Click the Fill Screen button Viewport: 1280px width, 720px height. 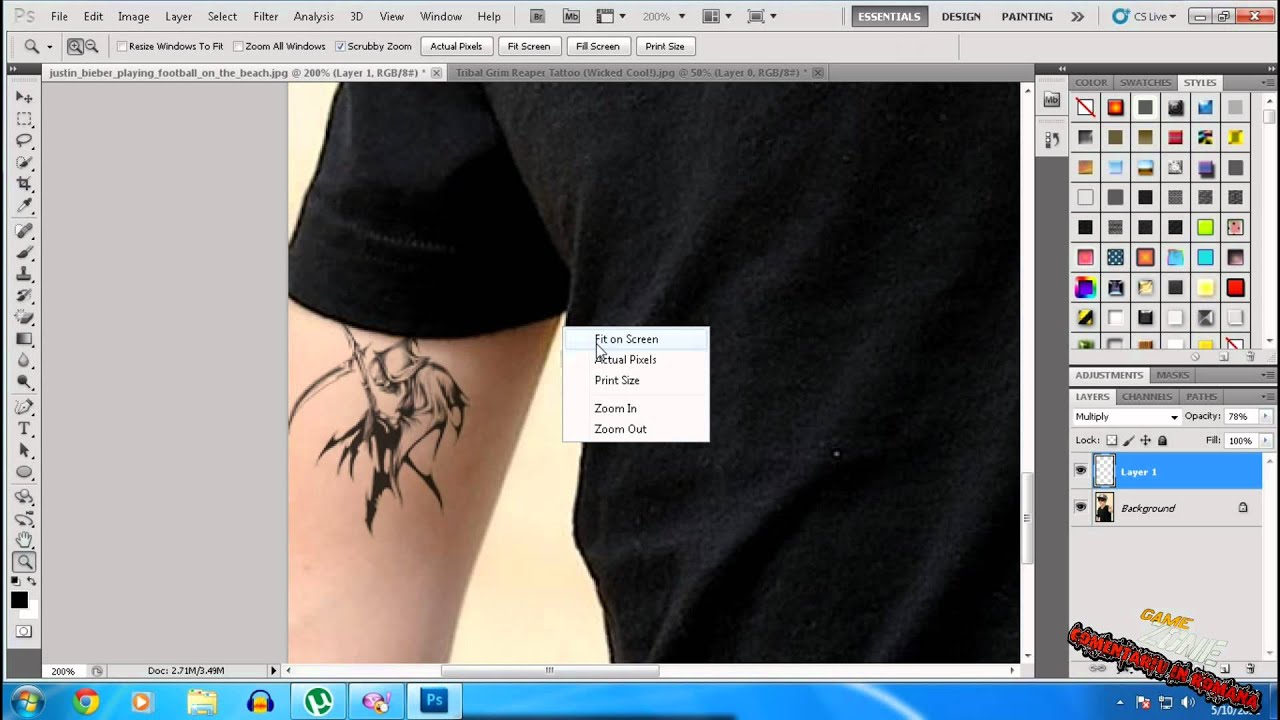coord(597,47)
